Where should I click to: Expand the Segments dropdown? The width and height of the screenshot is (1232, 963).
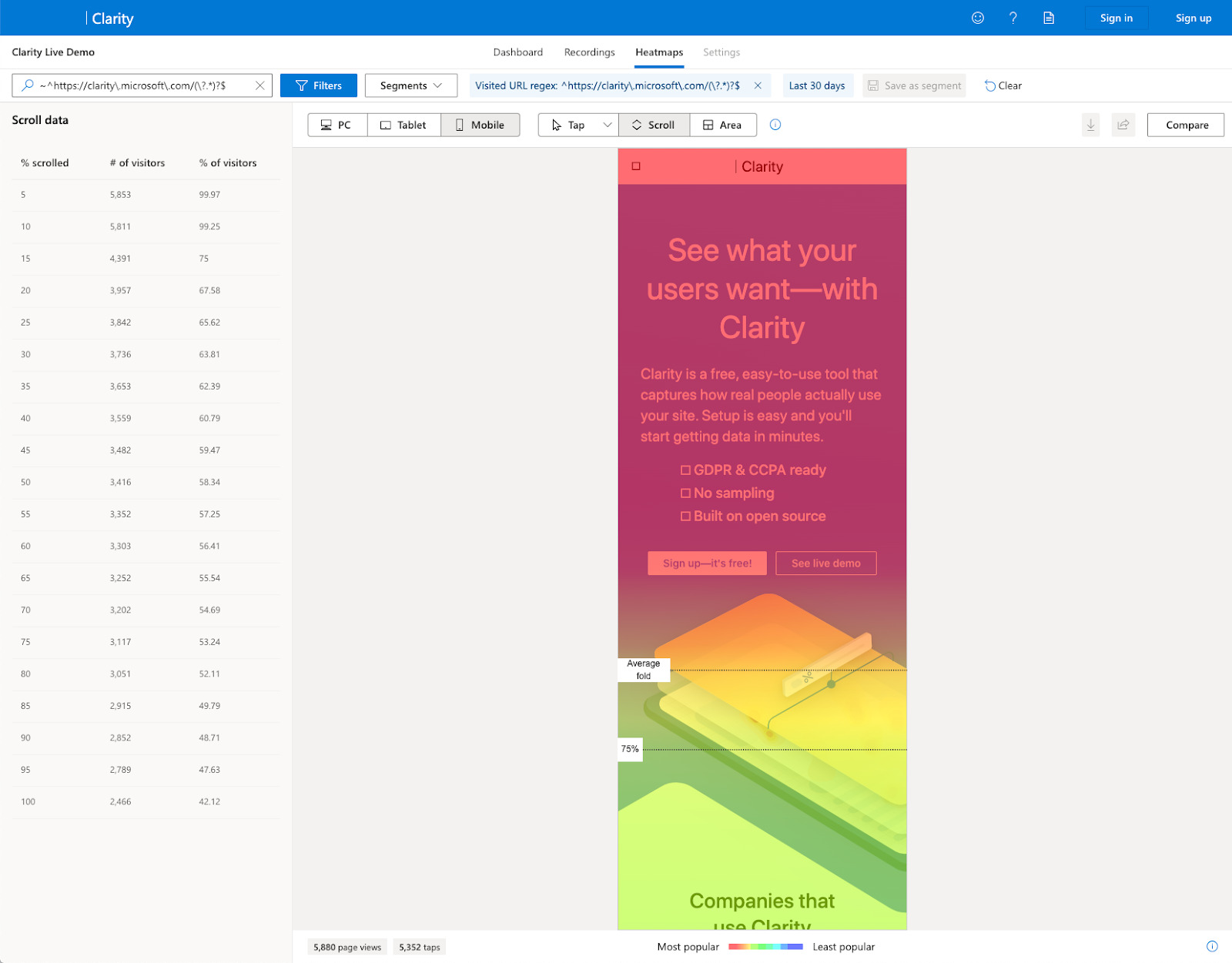tap(410, 85)
